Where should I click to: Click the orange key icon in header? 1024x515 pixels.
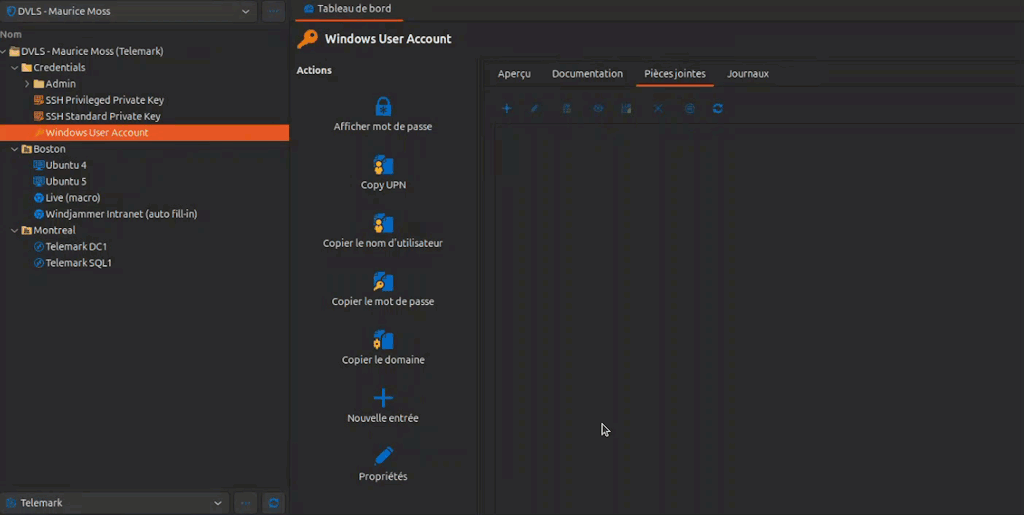point(307,39)
